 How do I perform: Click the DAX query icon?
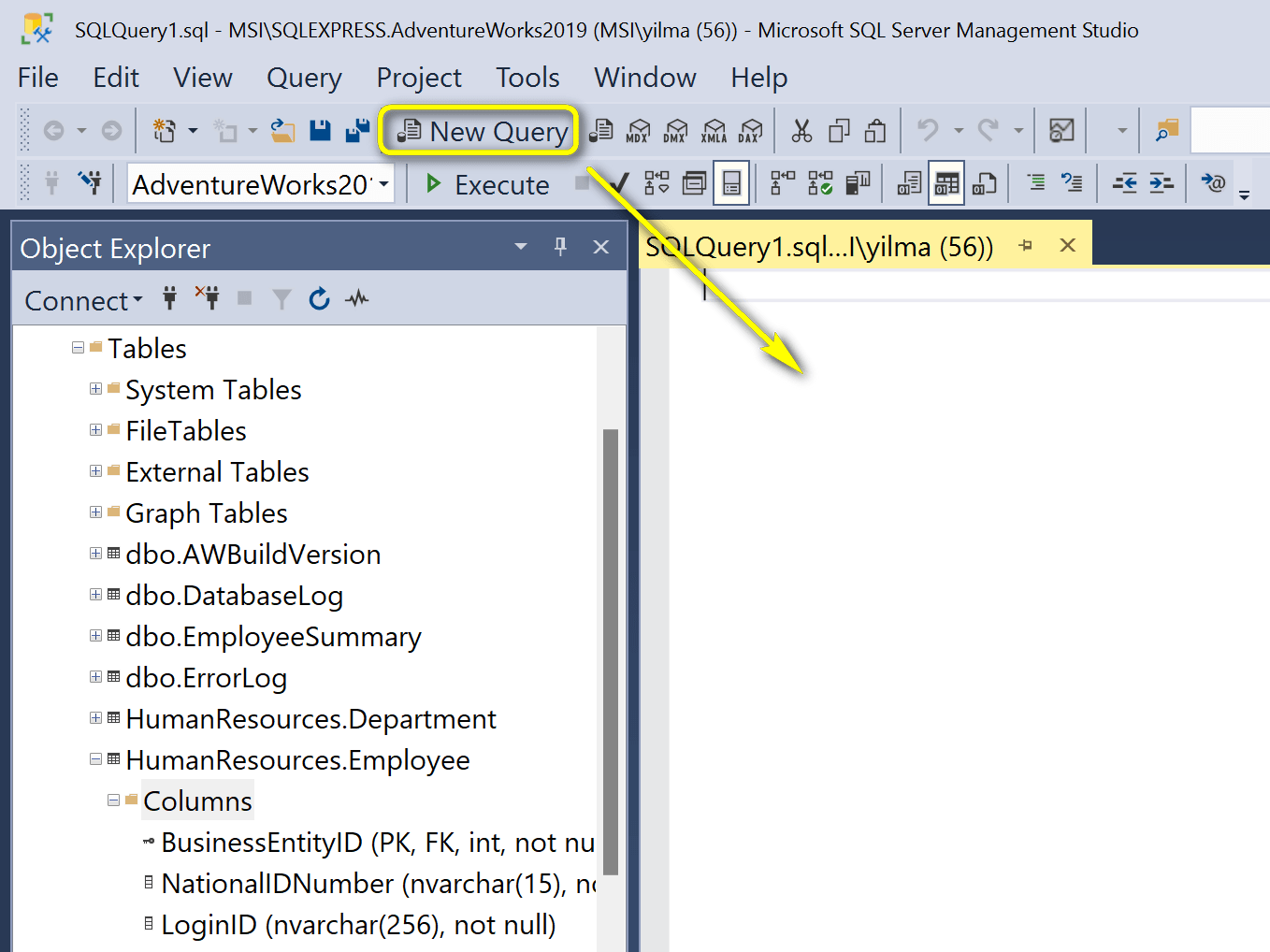(x=751, y=131)
